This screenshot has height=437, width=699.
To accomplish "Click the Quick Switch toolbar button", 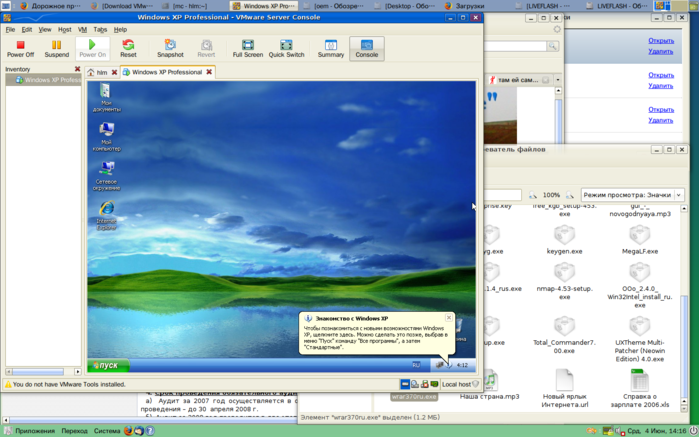I will (x=286, y=49).
